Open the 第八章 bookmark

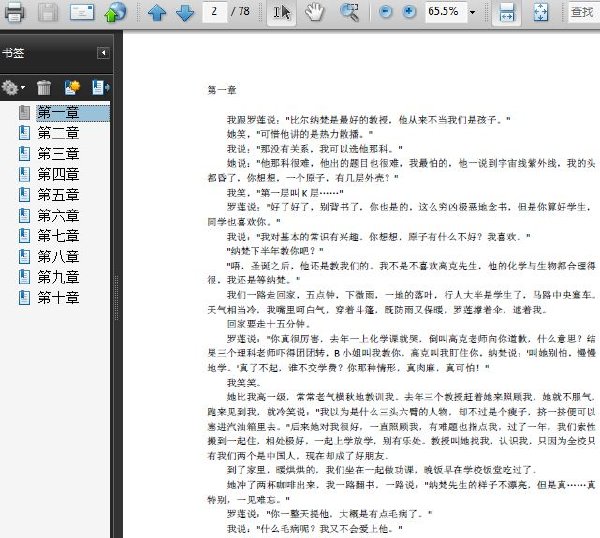[x=58, y=256]
